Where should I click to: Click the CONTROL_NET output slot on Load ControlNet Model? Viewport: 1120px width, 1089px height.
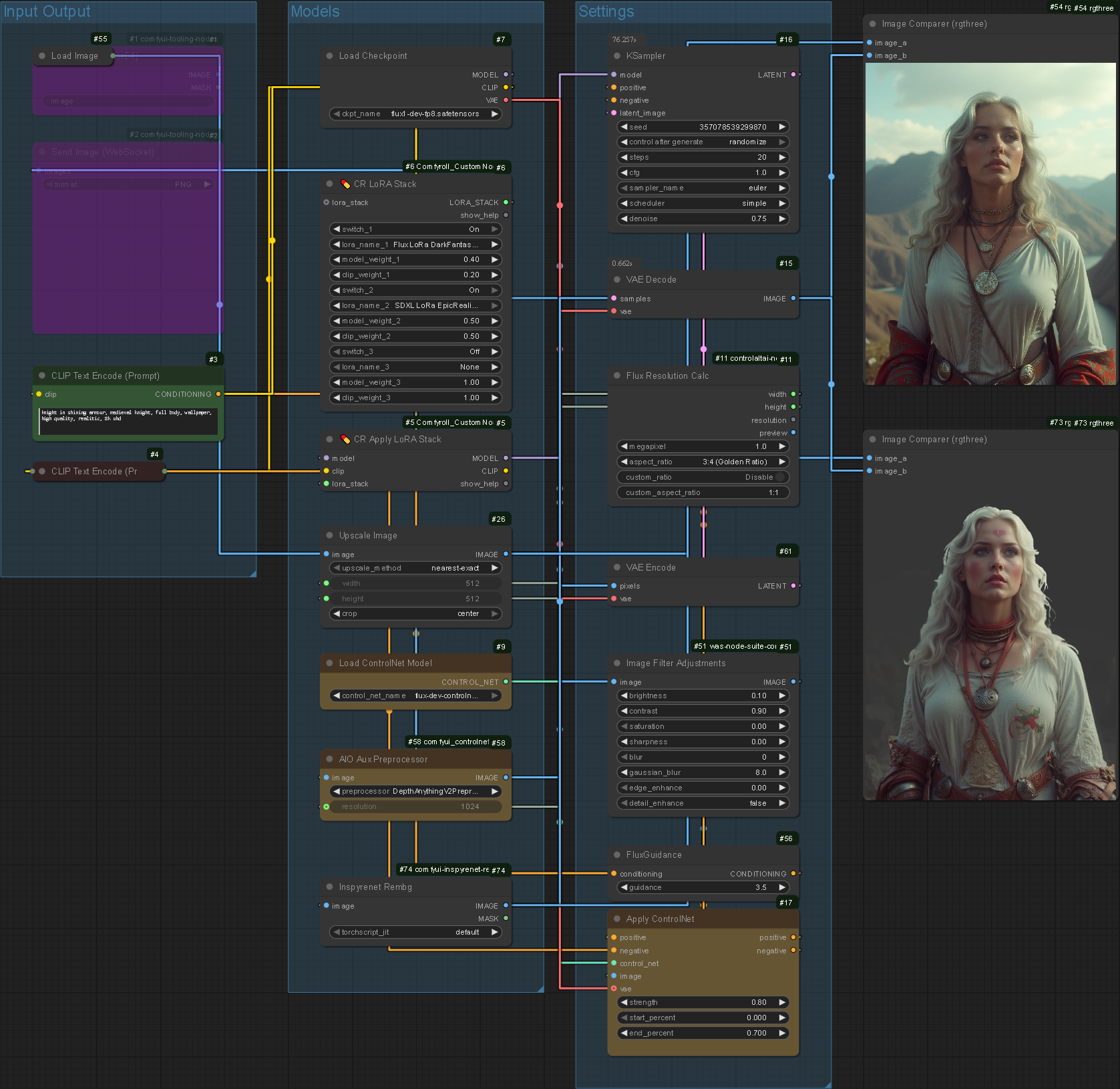click(506, 682)
